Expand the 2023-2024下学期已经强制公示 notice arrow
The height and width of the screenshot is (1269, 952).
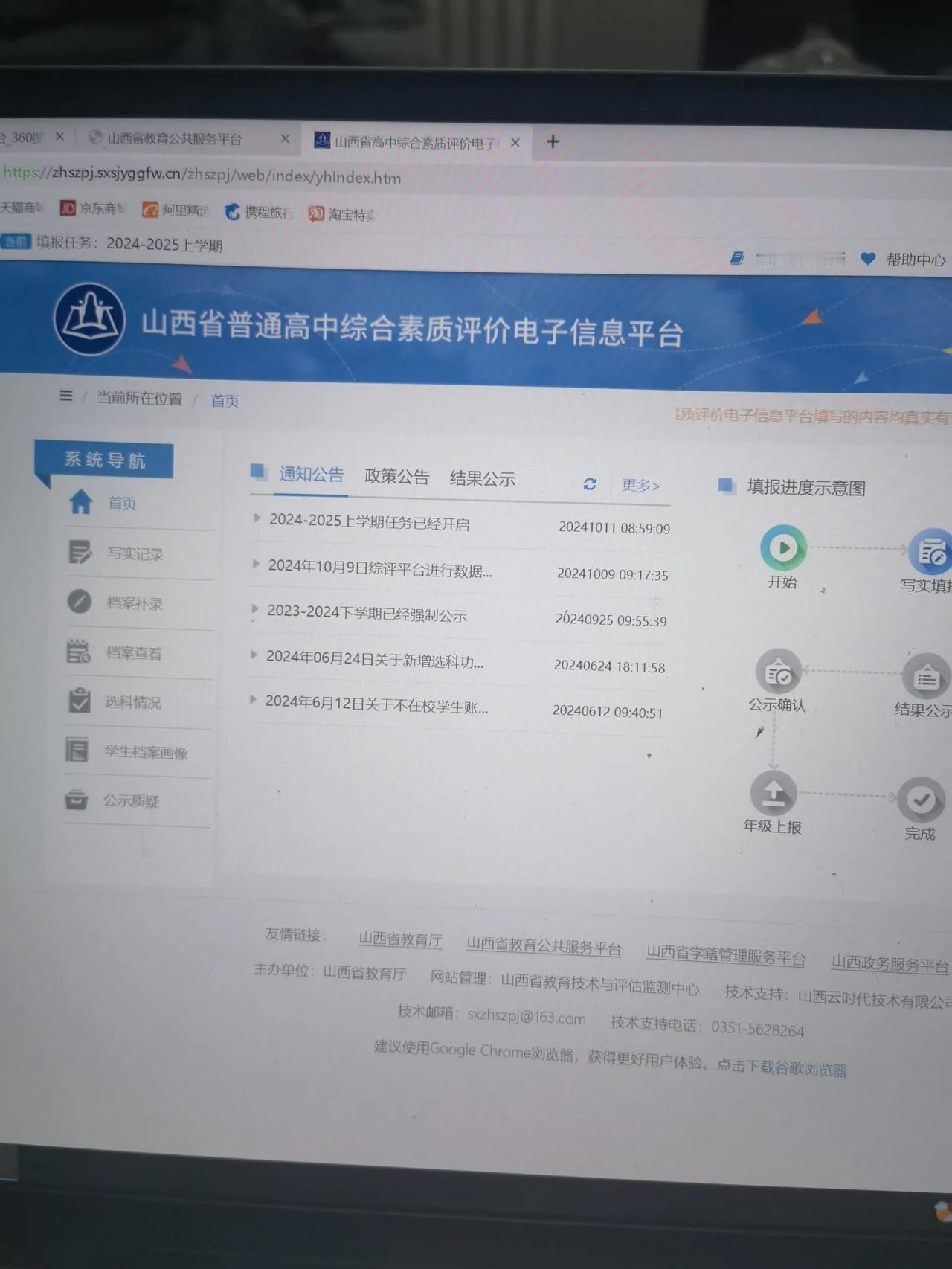255,608
